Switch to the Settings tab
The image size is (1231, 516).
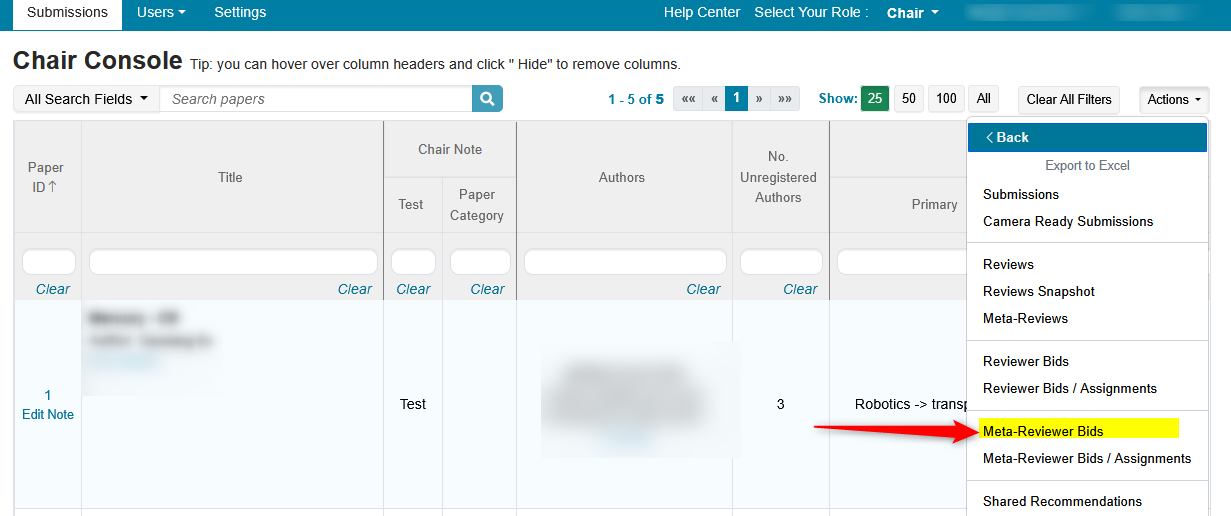[240, 13]
